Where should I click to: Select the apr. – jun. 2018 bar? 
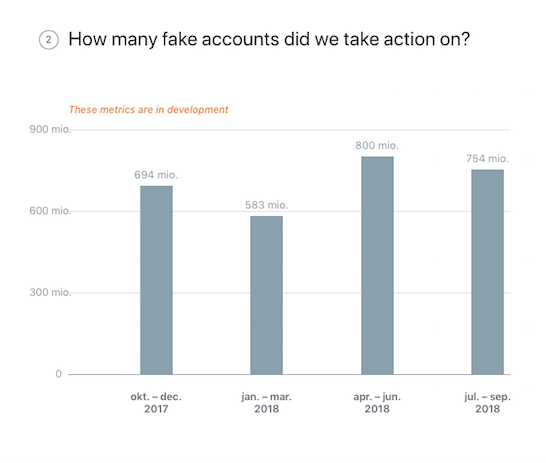point(377,266)
